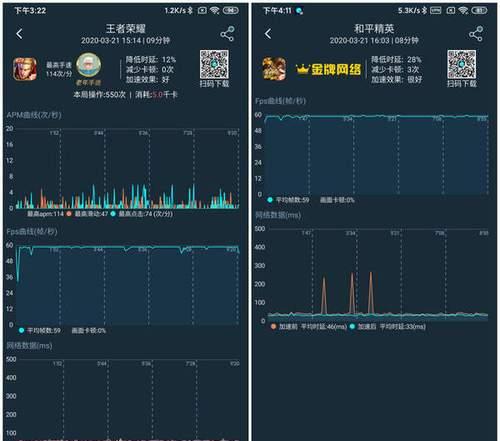Tap QR code on 和平精英 report
The image size is (500, 441).
point(461,64)
